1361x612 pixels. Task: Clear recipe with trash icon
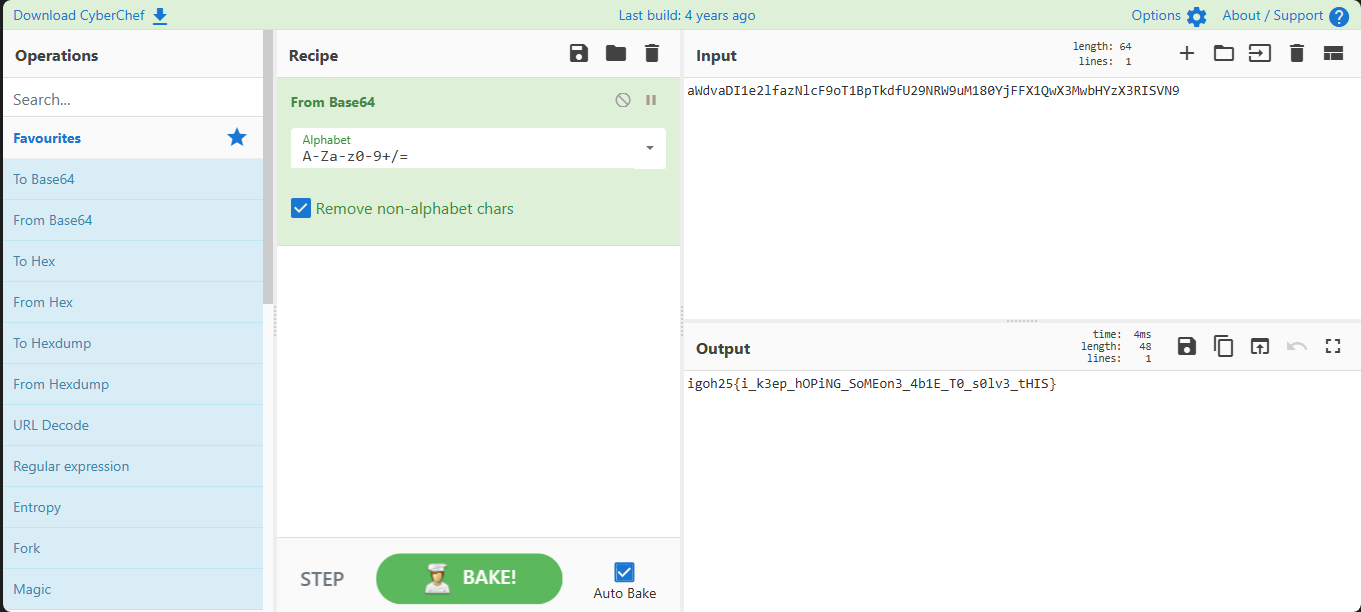(x=652, y=54)
